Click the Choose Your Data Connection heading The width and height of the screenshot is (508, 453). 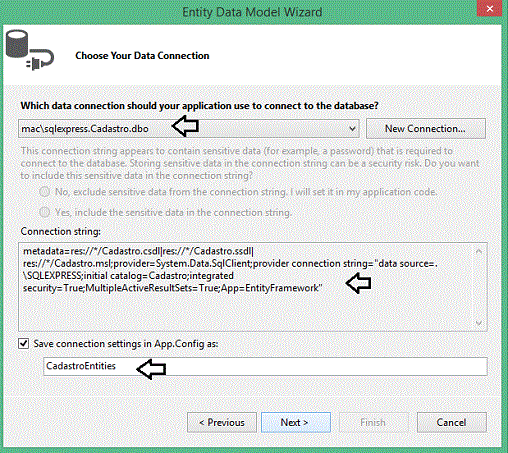(142, 56)
